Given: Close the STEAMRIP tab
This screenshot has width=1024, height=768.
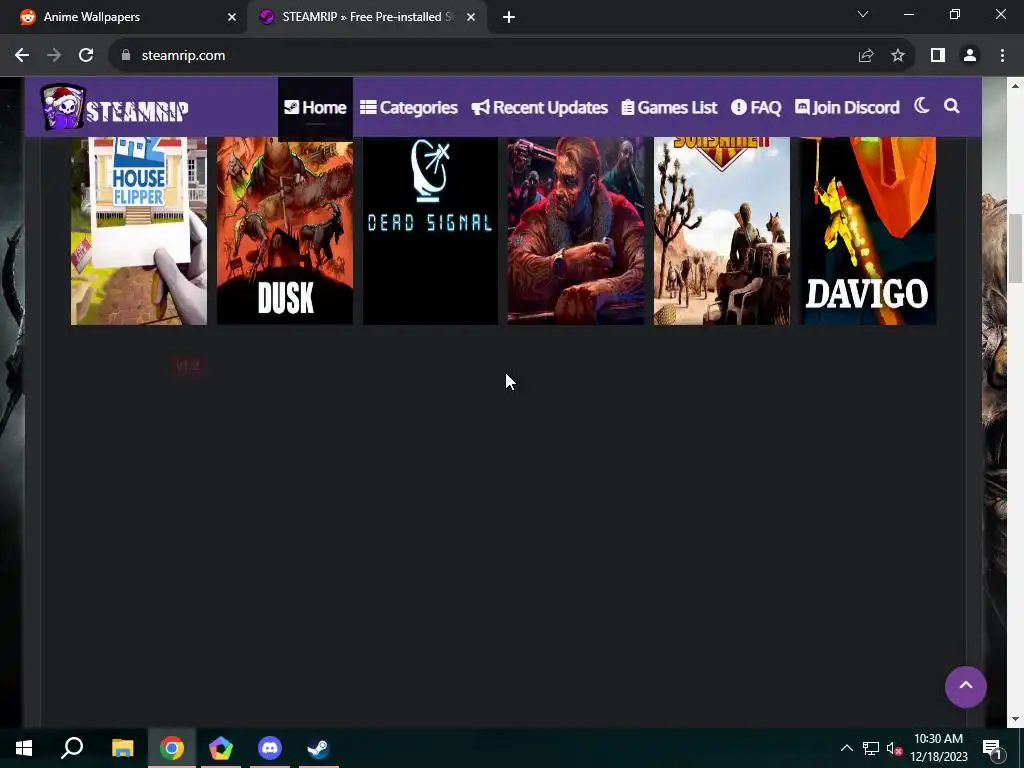Looking at the screenshot, I should pyautogui.click(x=470, y=18).
